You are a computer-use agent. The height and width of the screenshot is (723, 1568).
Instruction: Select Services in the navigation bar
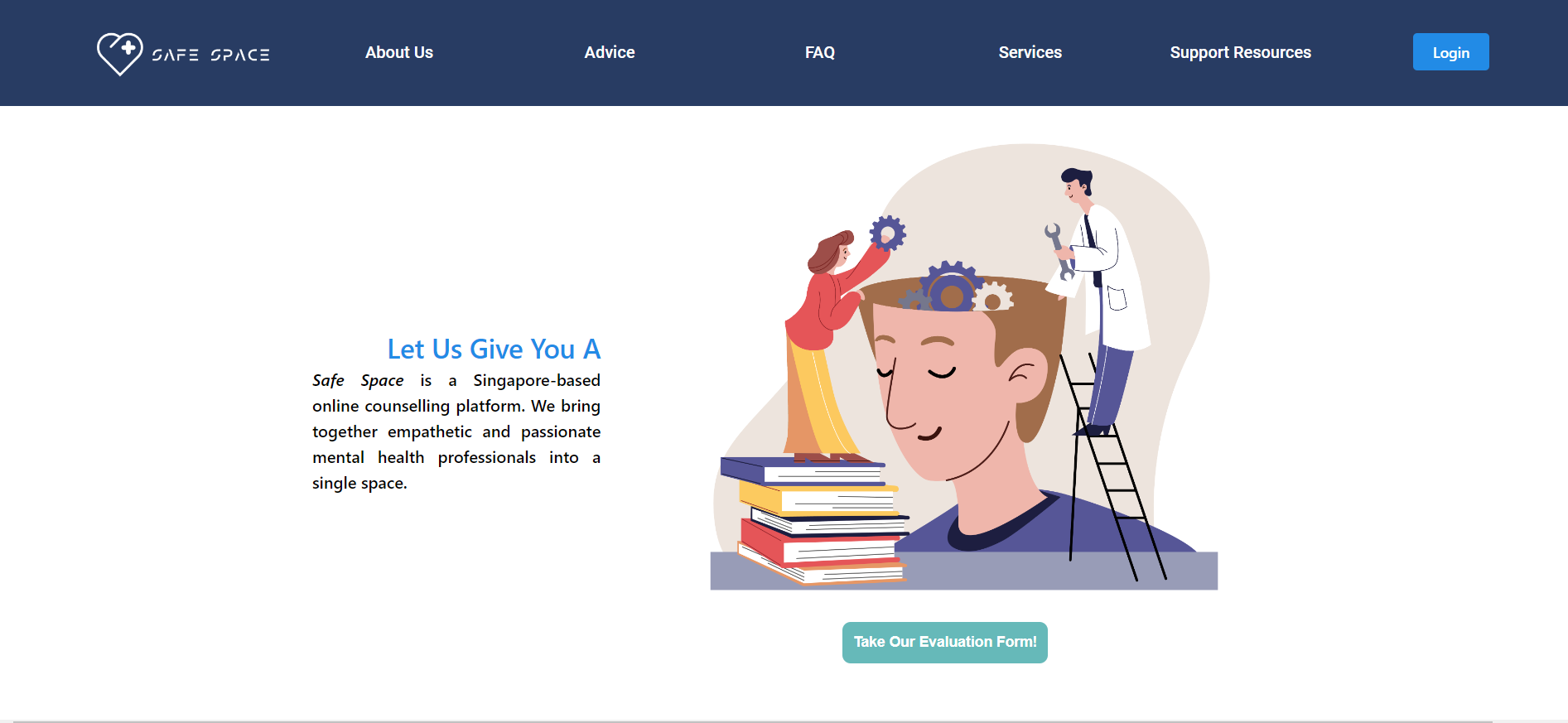(1030, 52)
